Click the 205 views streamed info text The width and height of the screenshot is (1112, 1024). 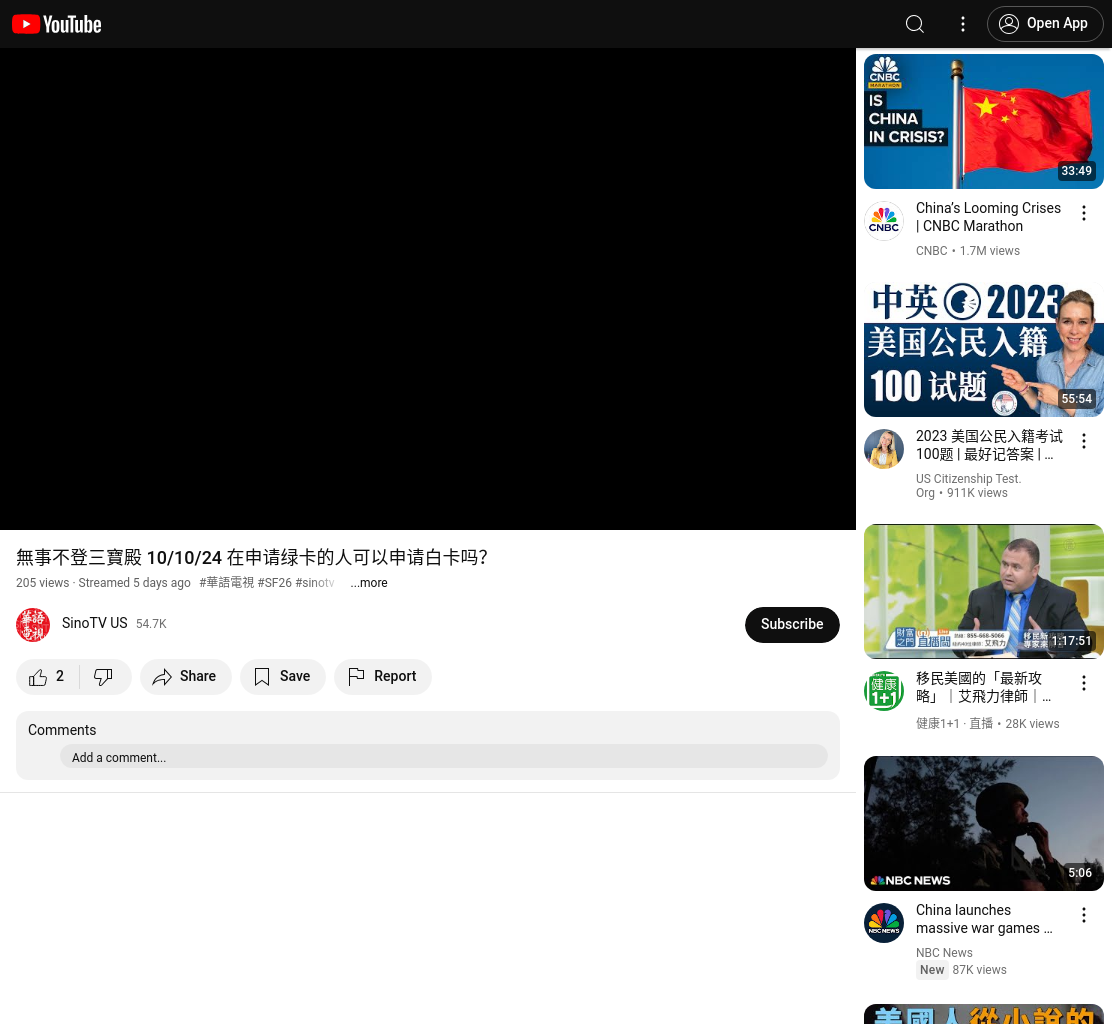pyautogui.click(x=104, y=583)
